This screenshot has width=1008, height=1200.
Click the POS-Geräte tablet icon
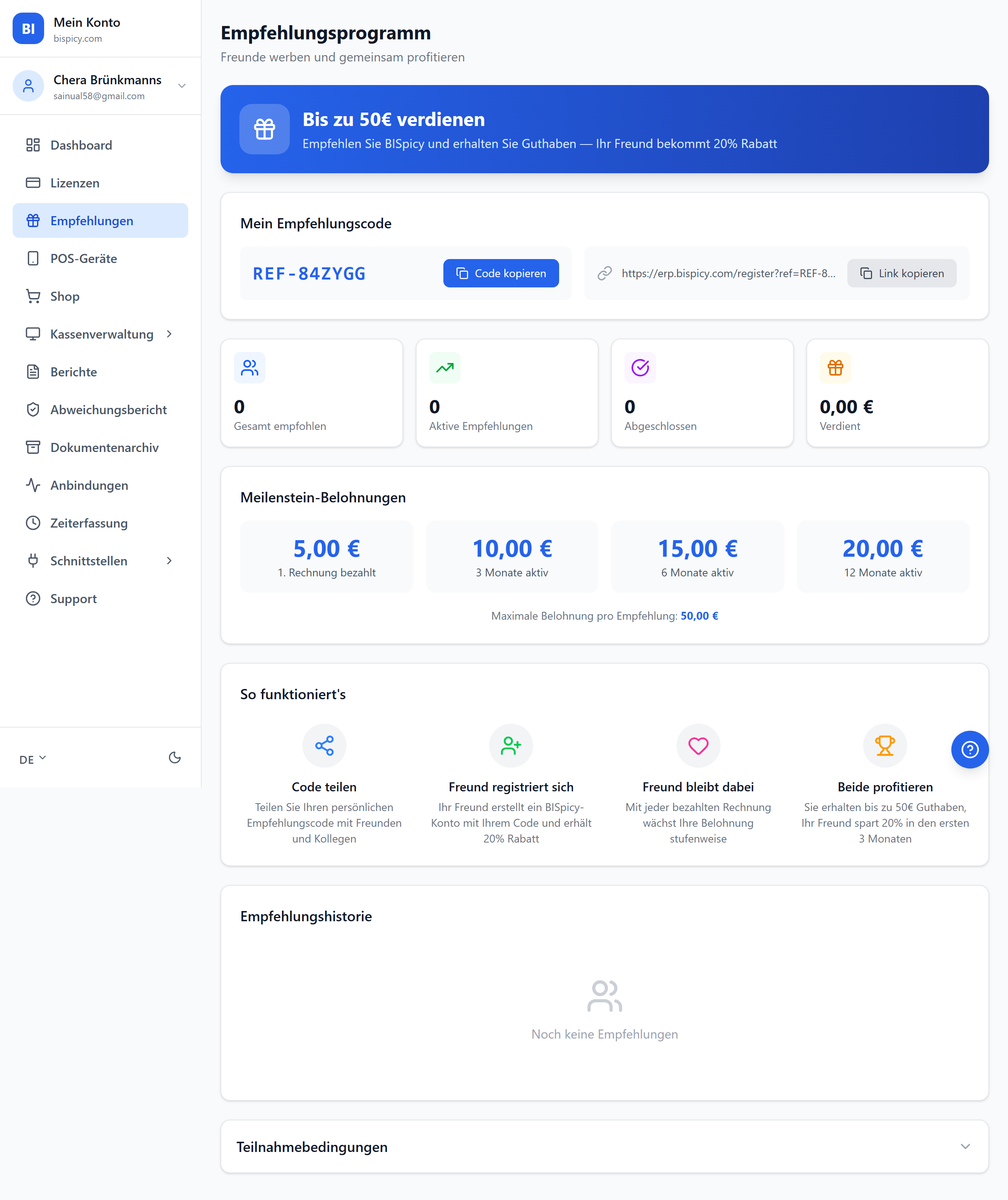click(33, 258)
